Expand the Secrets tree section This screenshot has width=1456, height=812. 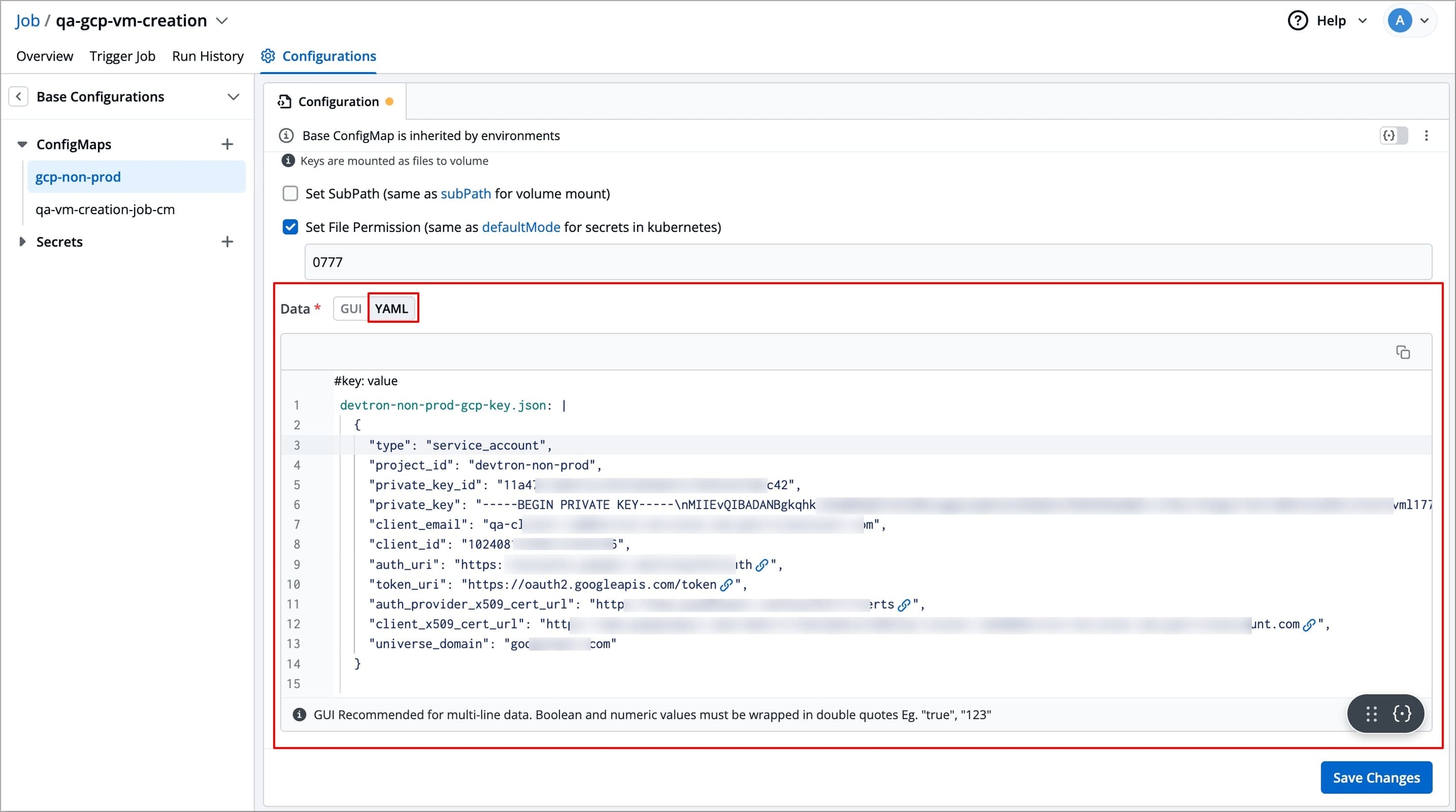coord(22,242)
